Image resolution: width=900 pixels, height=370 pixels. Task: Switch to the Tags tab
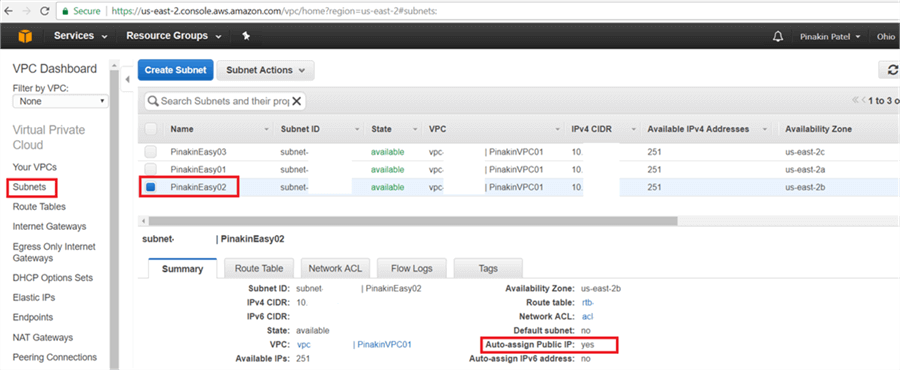pyautogui.click(x=488, y=268)
